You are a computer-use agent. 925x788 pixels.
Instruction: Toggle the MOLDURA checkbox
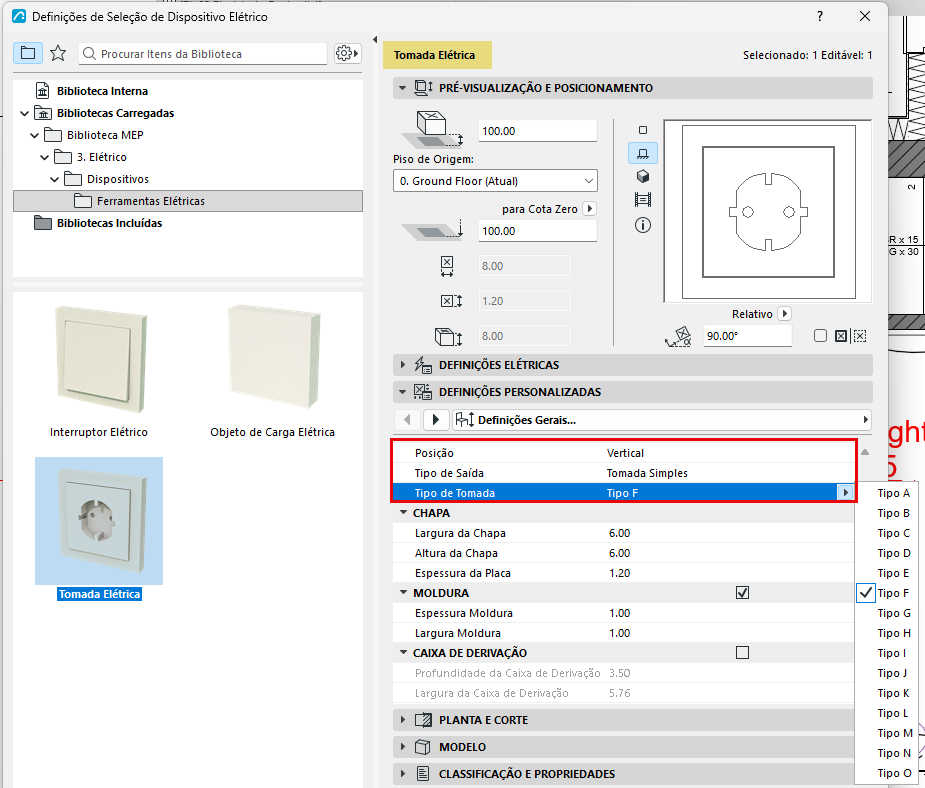point(743,593)
